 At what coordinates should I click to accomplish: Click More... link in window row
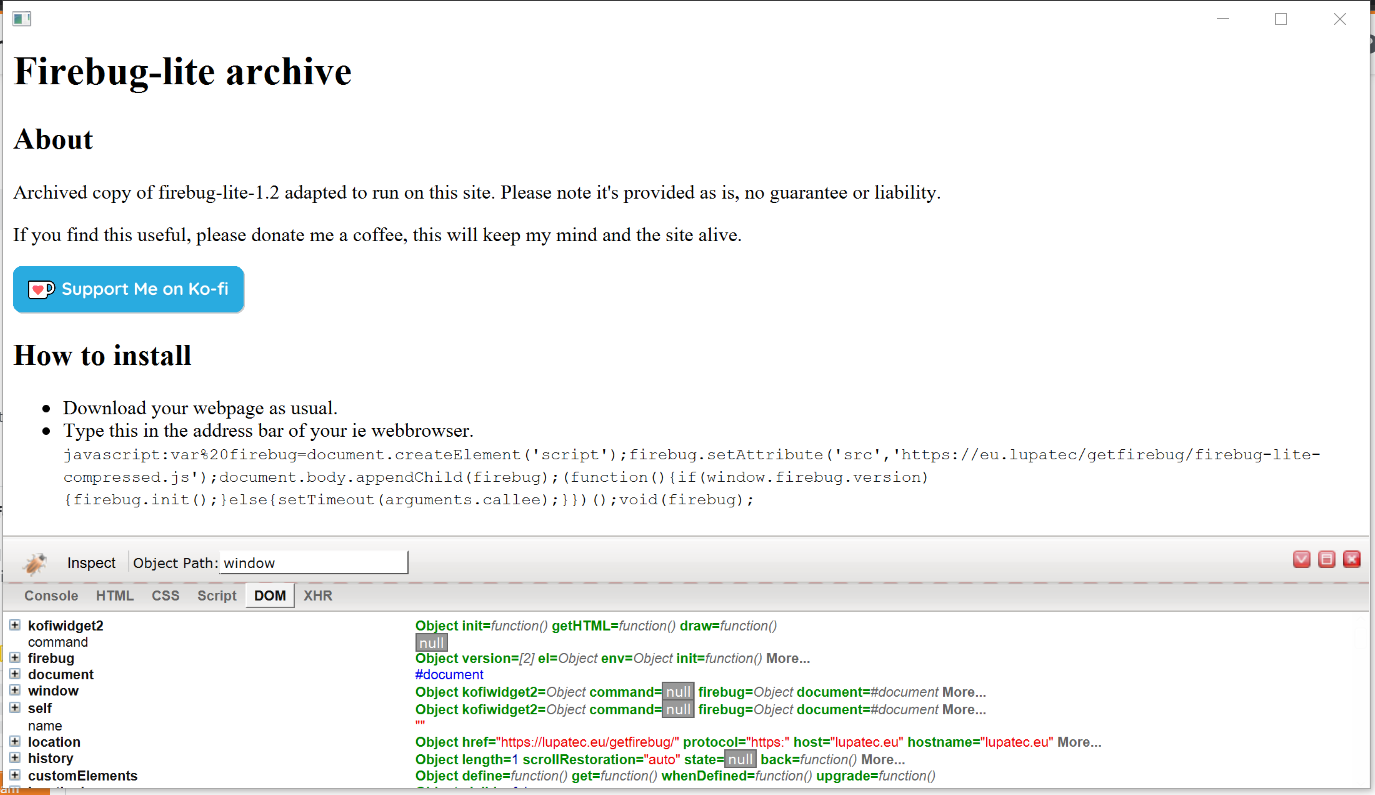[x=964, y=692]
